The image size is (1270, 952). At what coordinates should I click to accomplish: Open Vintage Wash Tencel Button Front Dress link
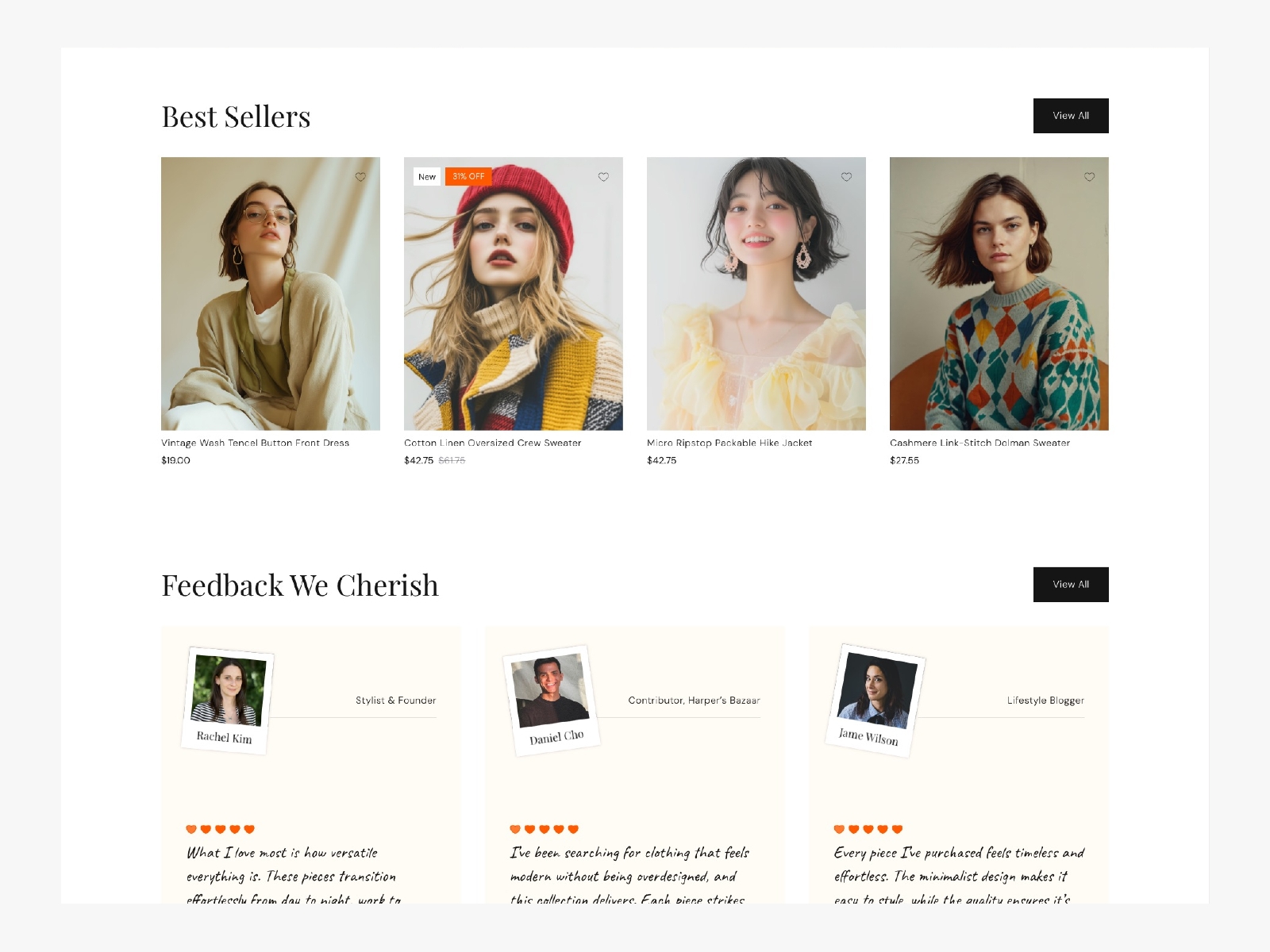[x=255, y=443]
